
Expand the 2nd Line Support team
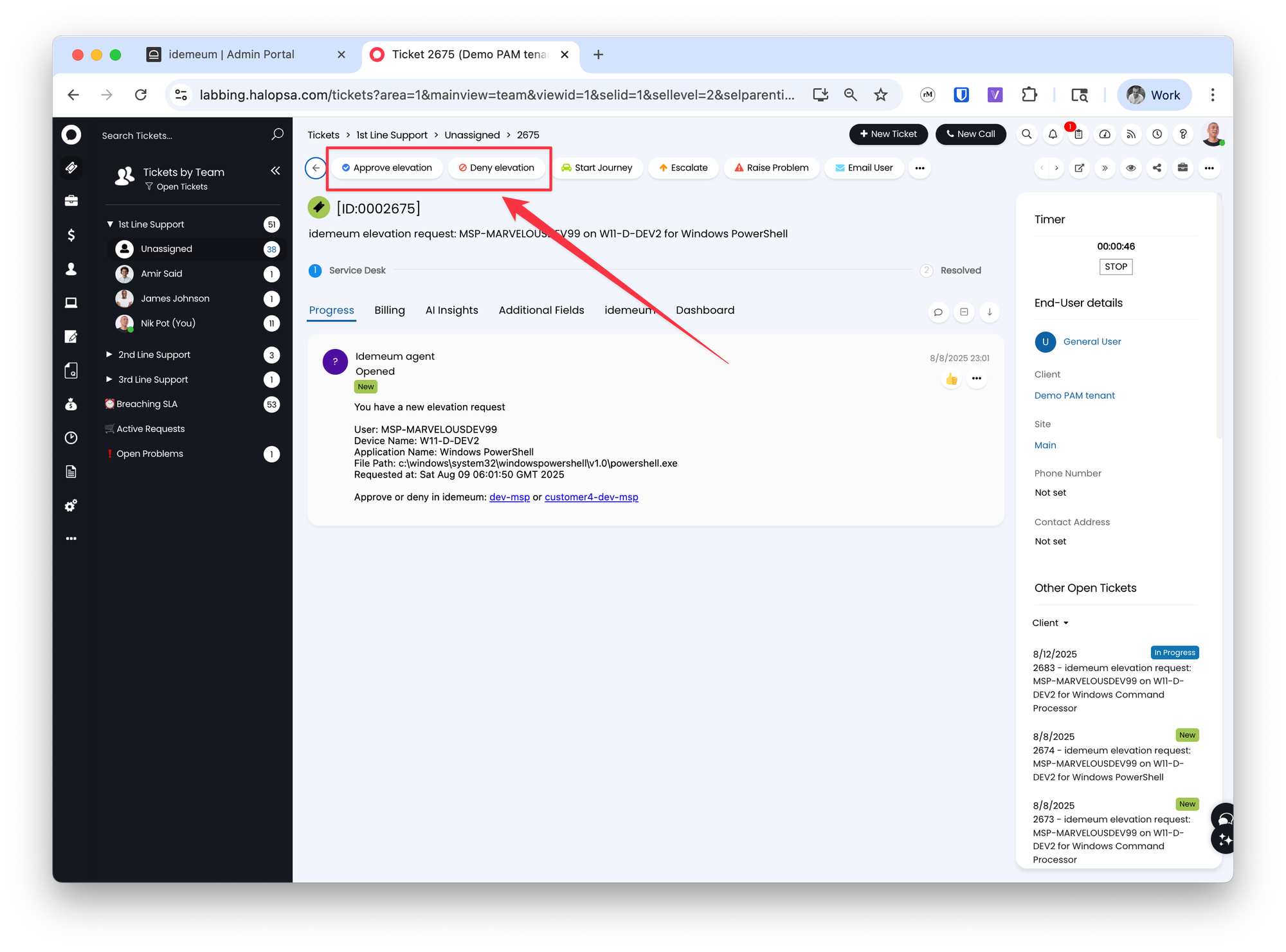click(109, 355)
